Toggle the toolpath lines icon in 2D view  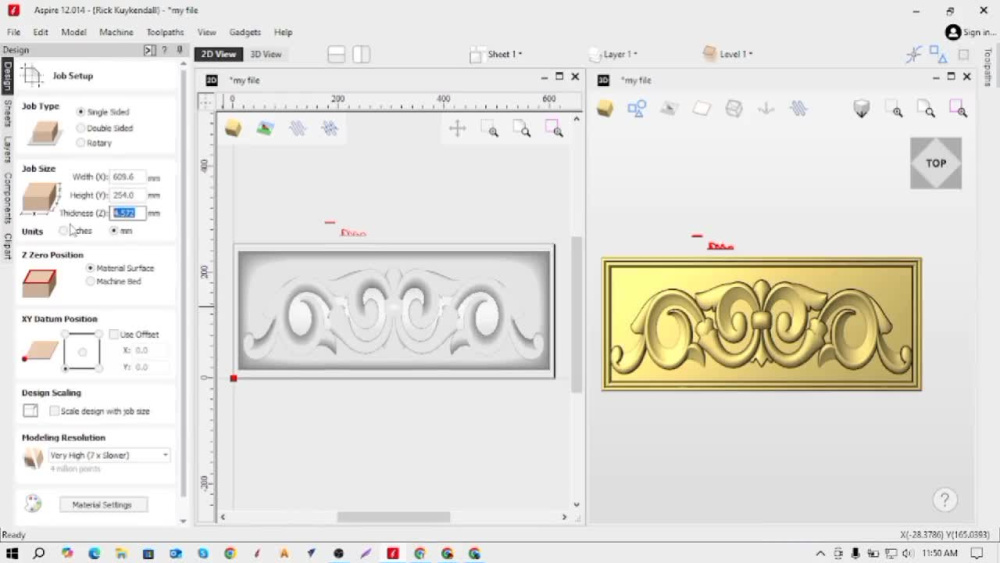[297, 128]
